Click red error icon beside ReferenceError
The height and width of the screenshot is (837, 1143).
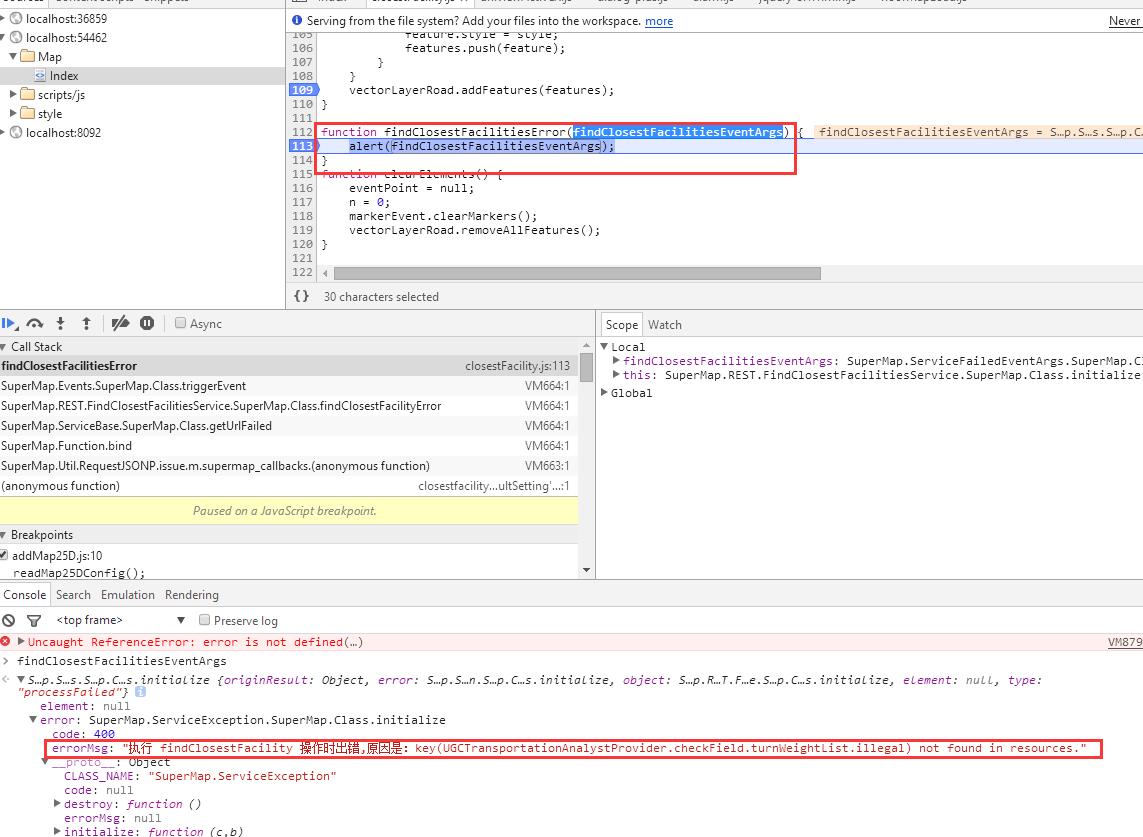pos(5,642)
